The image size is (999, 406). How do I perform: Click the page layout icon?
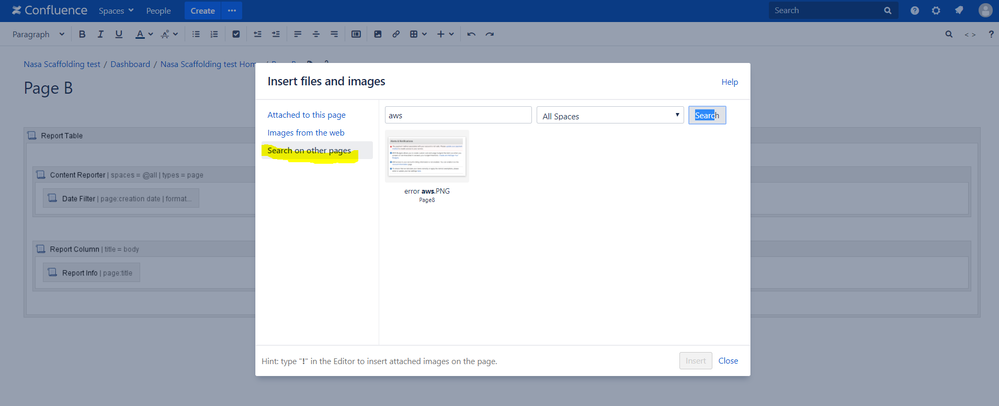[x=356, y=34]
